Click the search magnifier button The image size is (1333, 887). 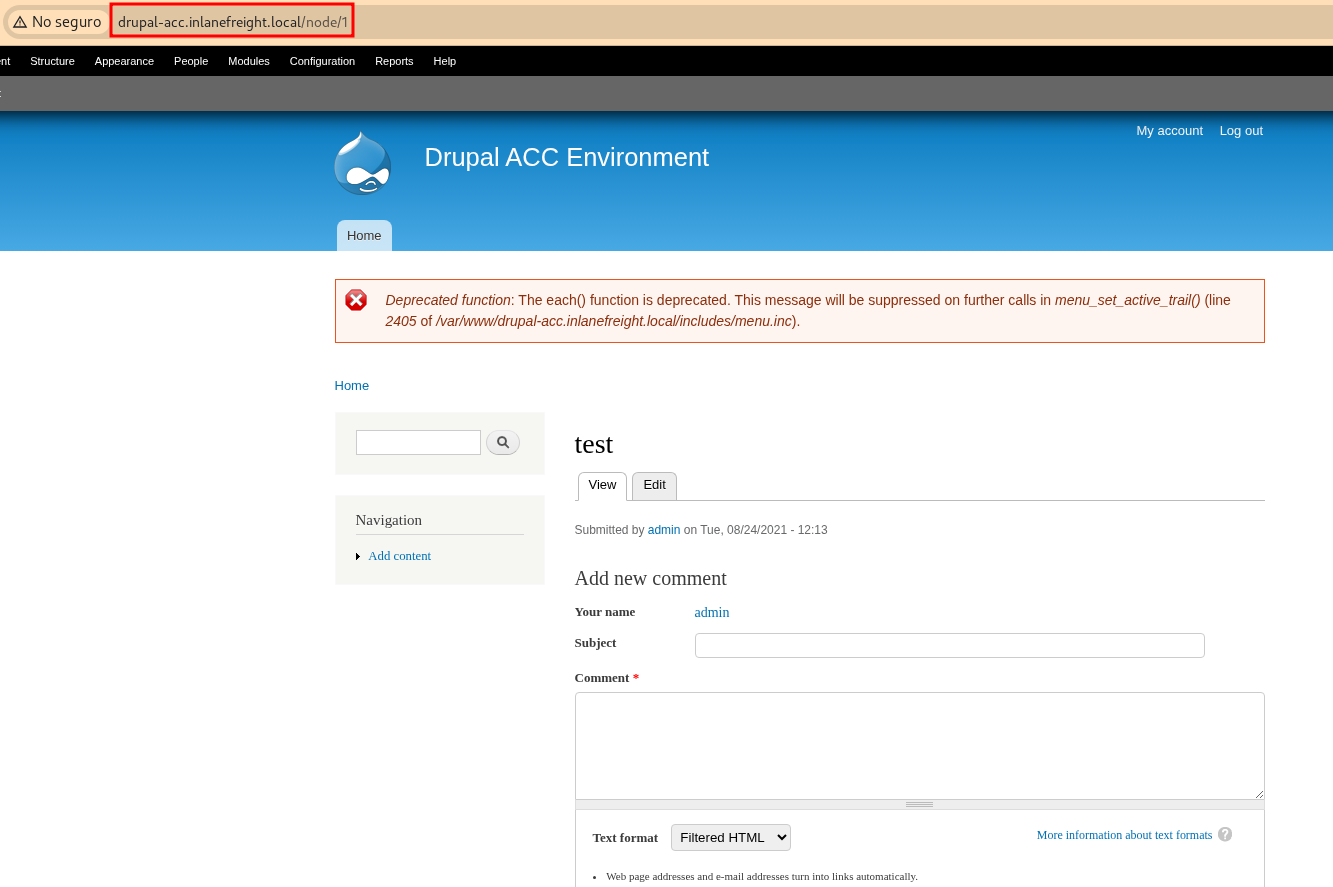point(503,442)
